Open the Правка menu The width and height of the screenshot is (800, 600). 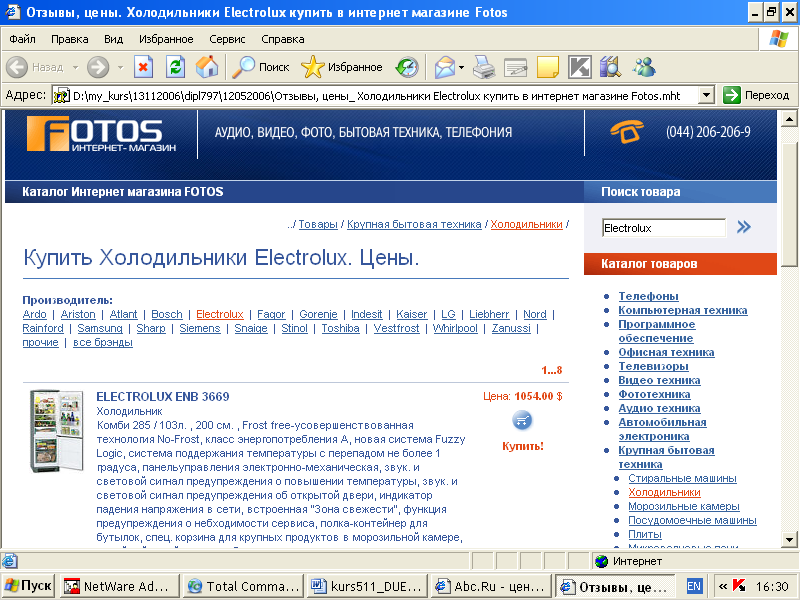tap(69, 39)
